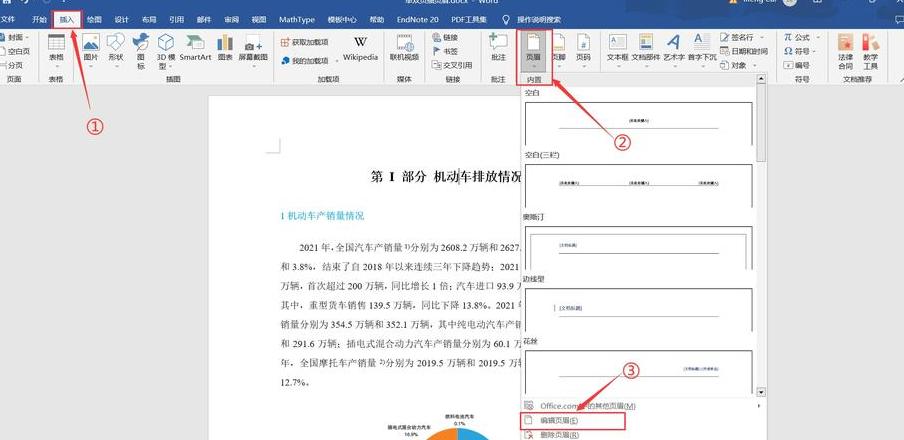Click header gallery scroll-down arrow
Viewport: 904px width, 440px height.
761,392
